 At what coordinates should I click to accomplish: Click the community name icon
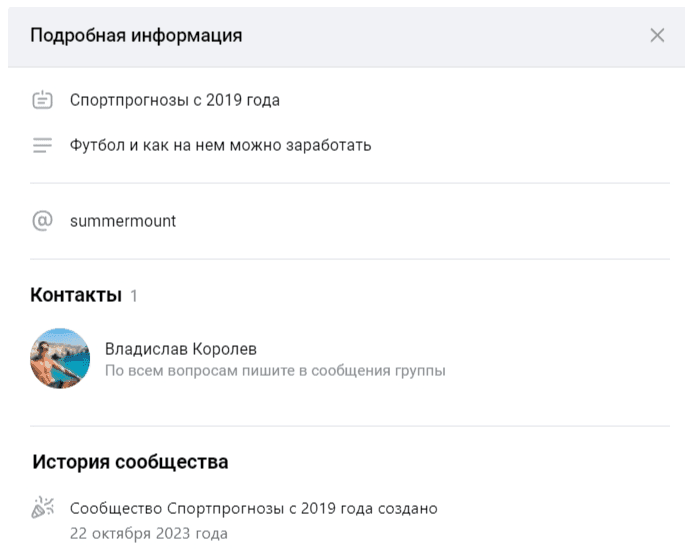coord(42,100)
